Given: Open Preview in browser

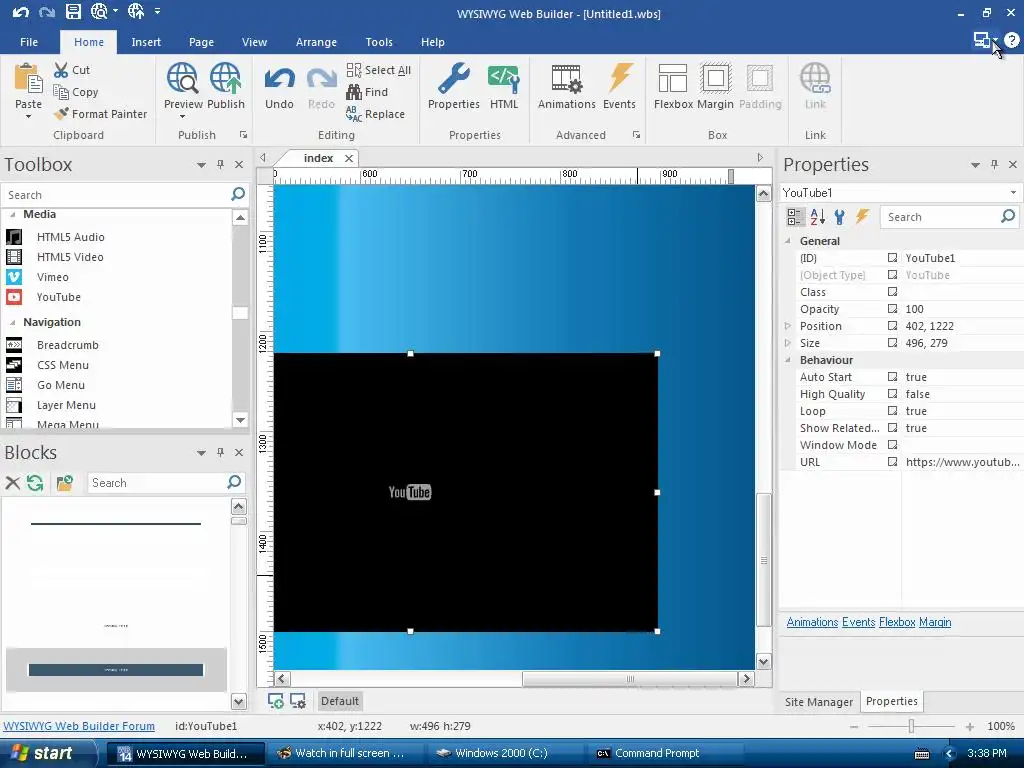Looking at the screenshot, I should coord(182,78).
